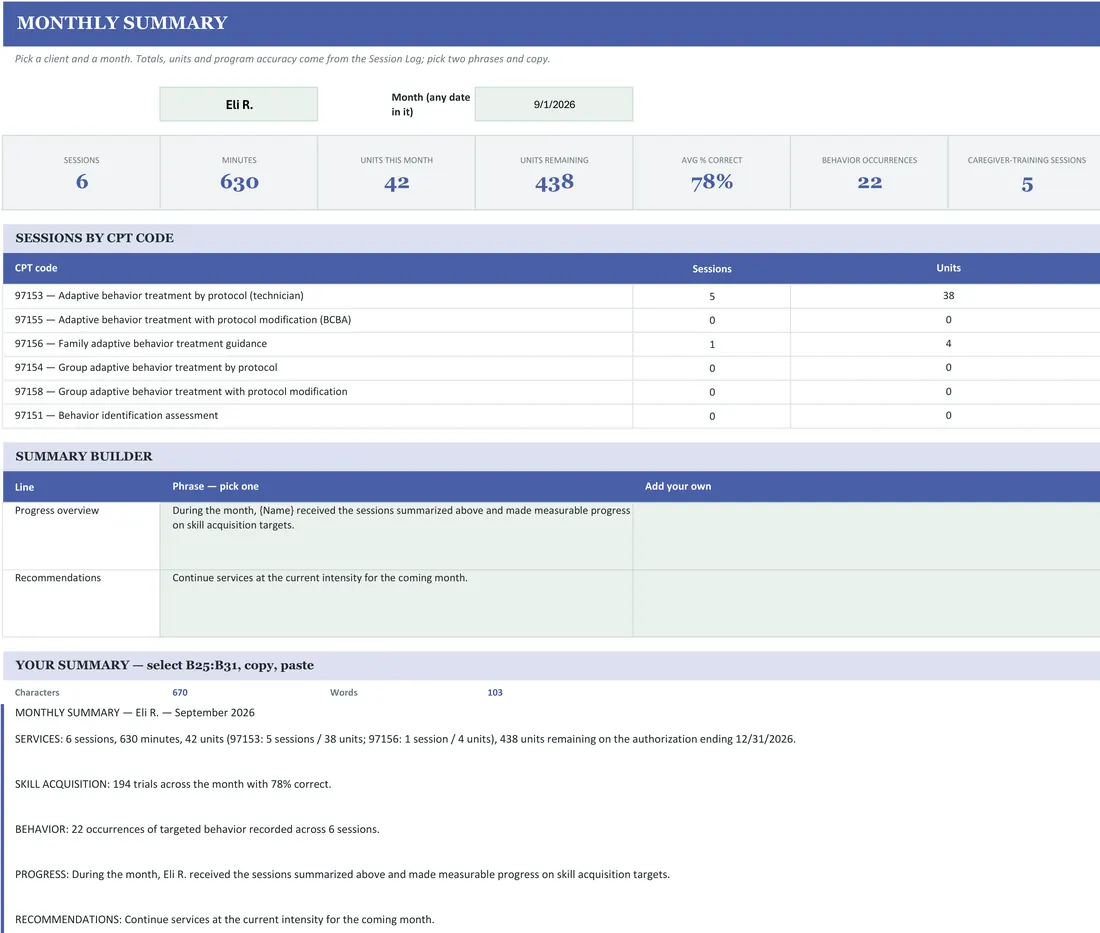The width and height of the screenshot is (1100, 933).
Task: Select the 97156 Family guidance row
Action: 551,344
